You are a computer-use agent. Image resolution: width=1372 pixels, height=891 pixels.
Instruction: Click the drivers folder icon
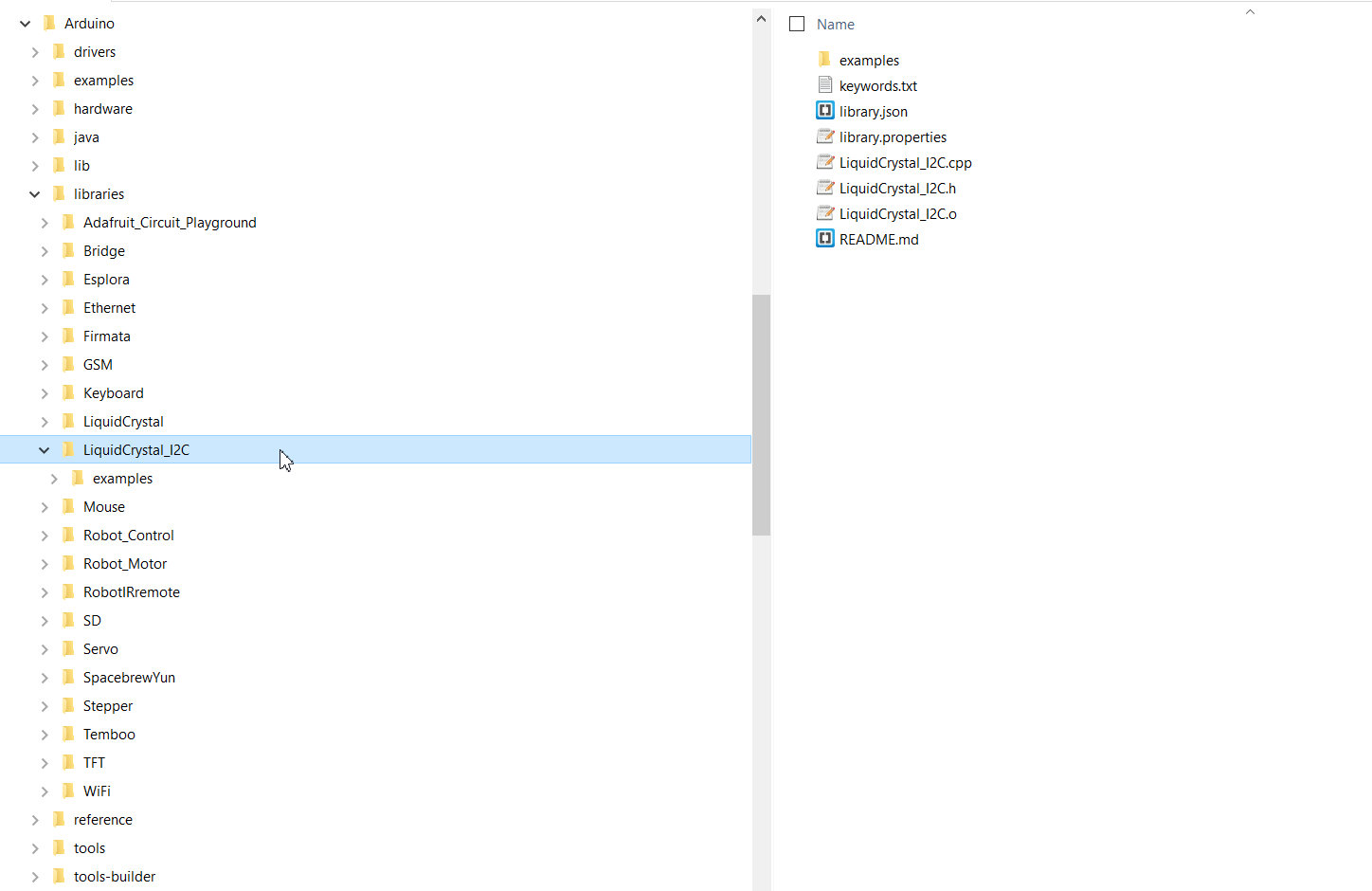coord(59,51)
